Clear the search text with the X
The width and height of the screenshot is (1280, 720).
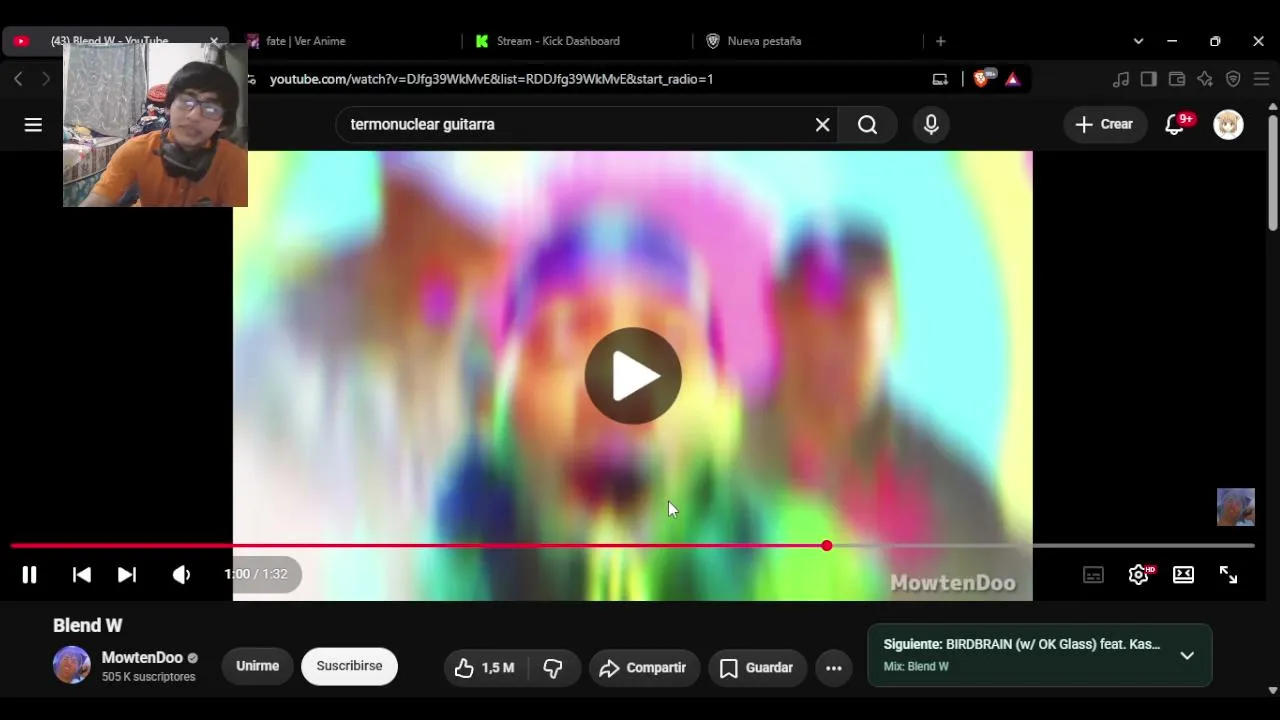pos(822,125)
